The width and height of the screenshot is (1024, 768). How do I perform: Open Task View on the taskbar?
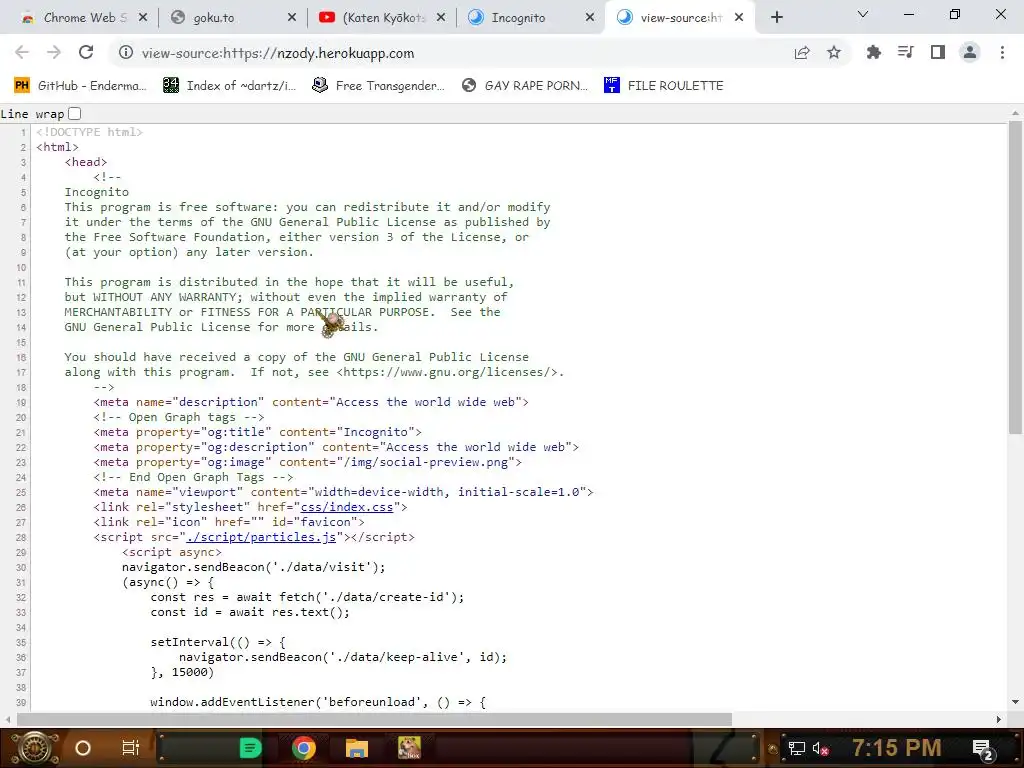coord(131,748)
